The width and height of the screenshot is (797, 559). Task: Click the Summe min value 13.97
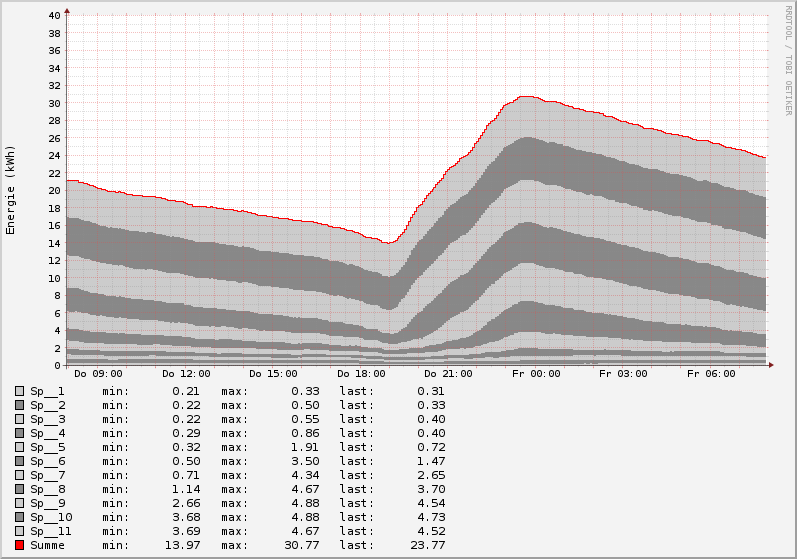click(x=185, y=545)
